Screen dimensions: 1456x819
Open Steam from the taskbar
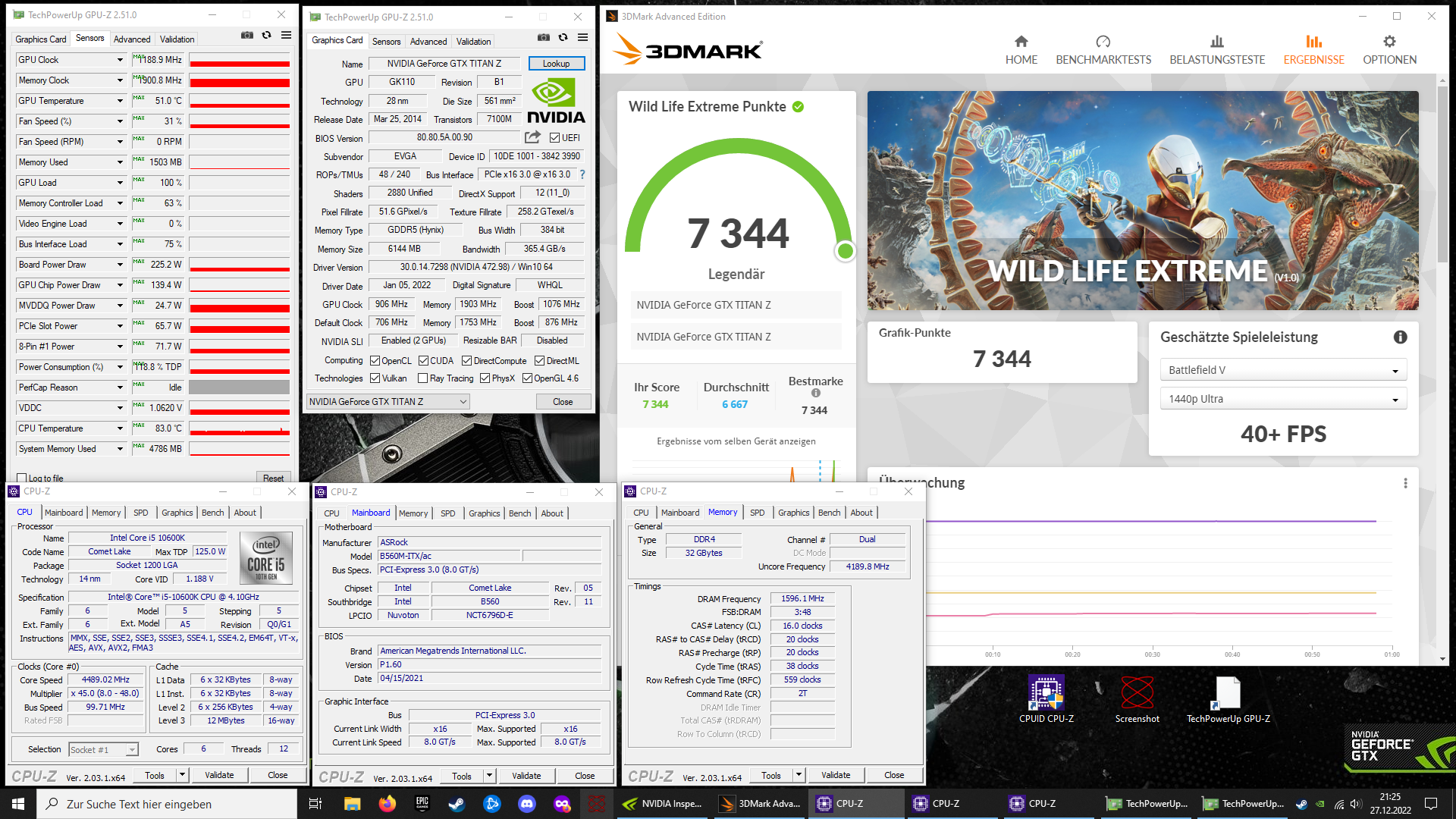point(457,804)
